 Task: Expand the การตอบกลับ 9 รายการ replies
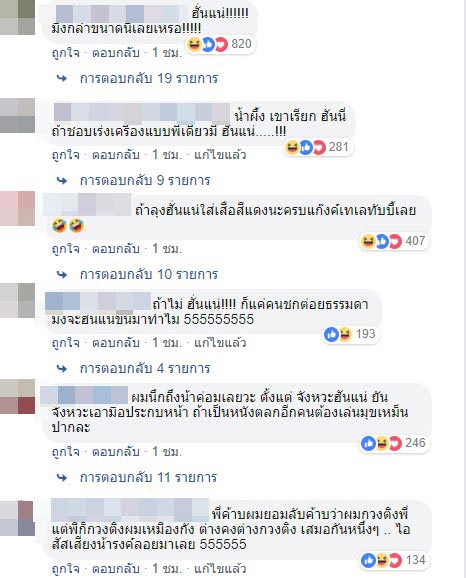[145, 181]
